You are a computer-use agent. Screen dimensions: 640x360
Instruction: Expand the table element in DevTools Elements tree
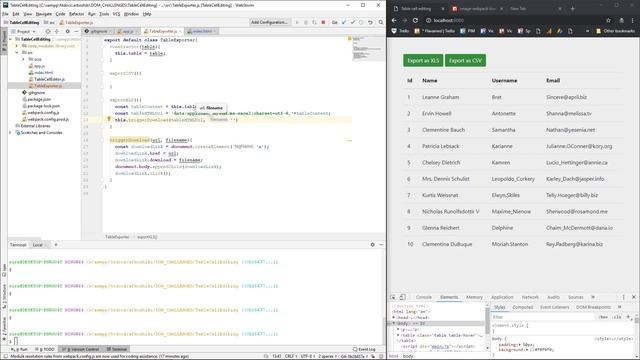pyautogui.click(x=398, y=335)
